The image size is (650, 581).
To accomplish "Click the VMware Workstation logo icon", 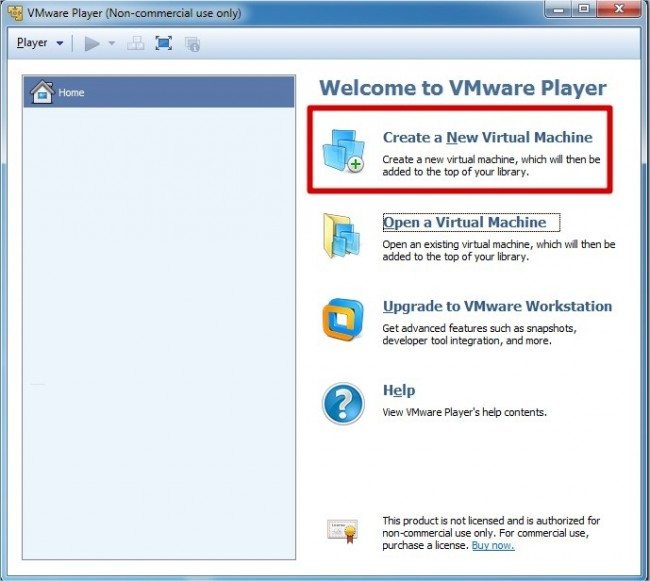I will click(x=343, y=319).
